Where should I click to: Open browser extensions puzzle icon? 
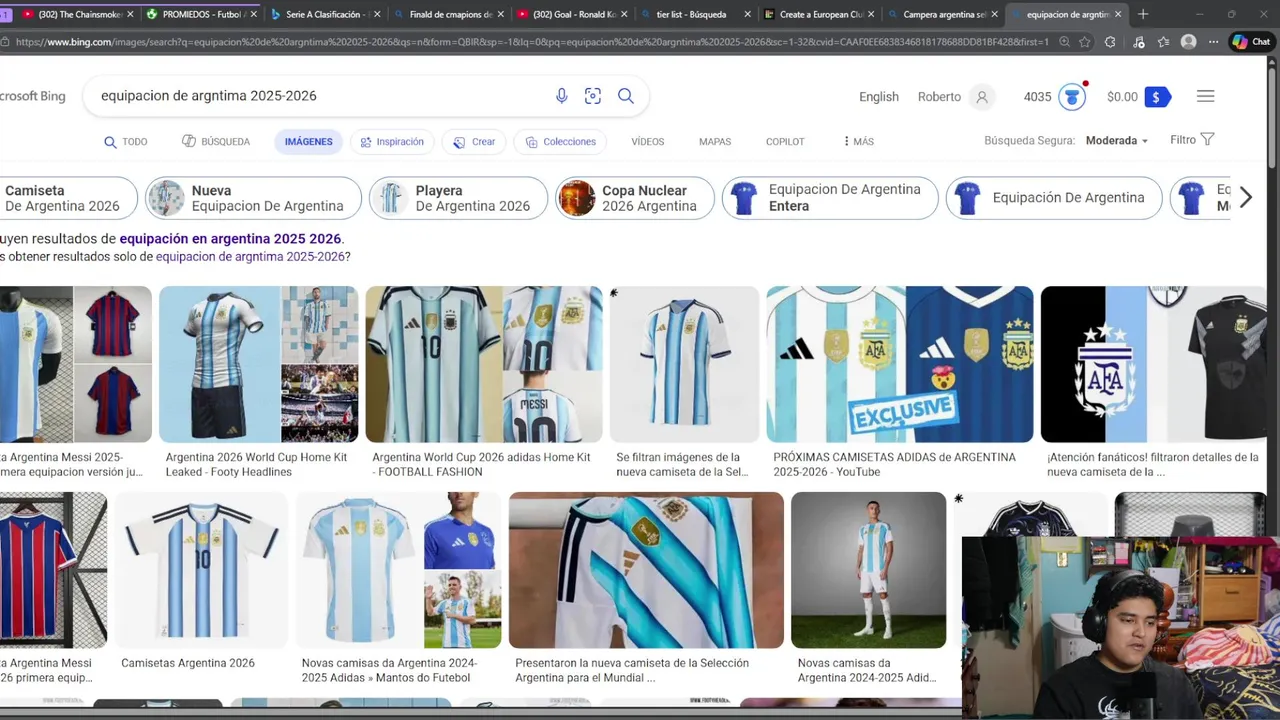tap(1110, 42)
